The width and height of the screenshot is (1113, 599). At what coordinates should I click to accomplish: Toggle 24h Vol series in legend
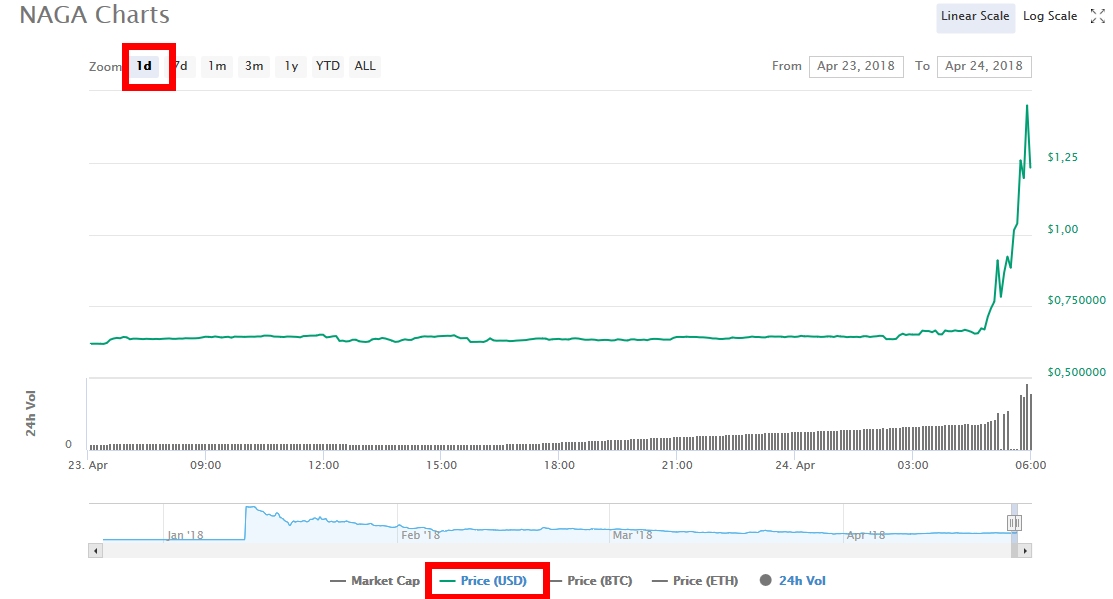tap(793, 581)
